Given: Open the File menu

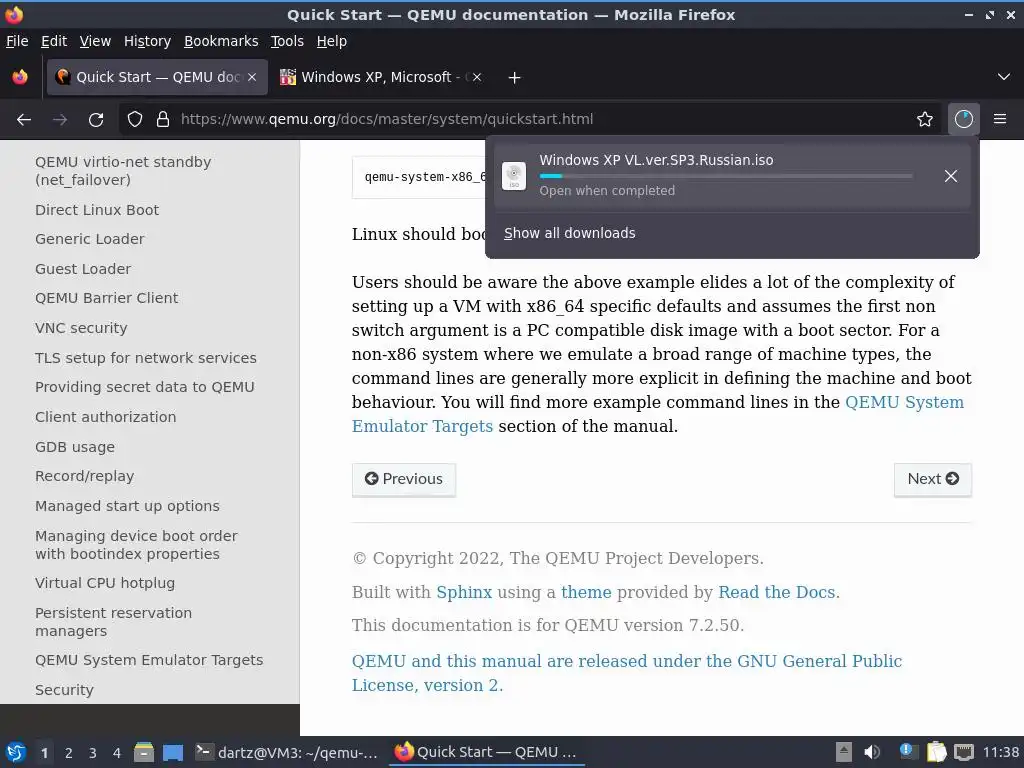Looking at the screenshot, I should (x=17, y=41).
